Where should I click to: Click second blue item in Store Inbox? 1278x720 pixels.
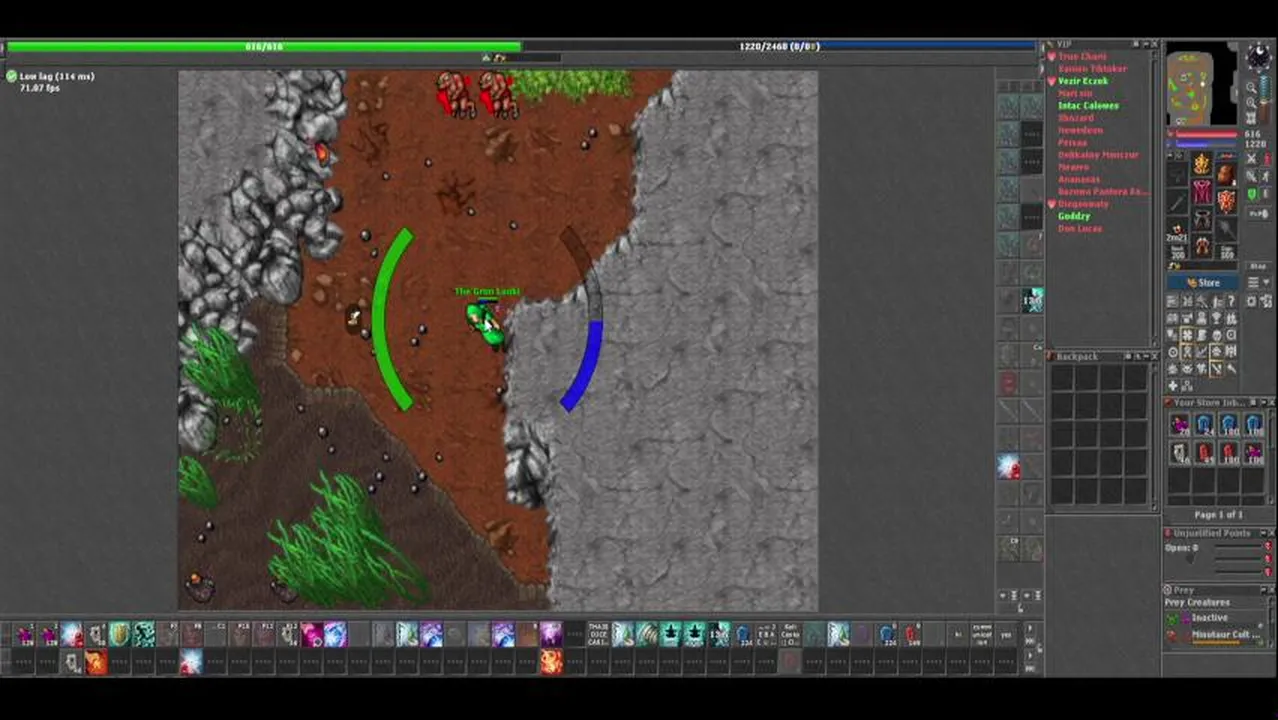[1228, 425]
